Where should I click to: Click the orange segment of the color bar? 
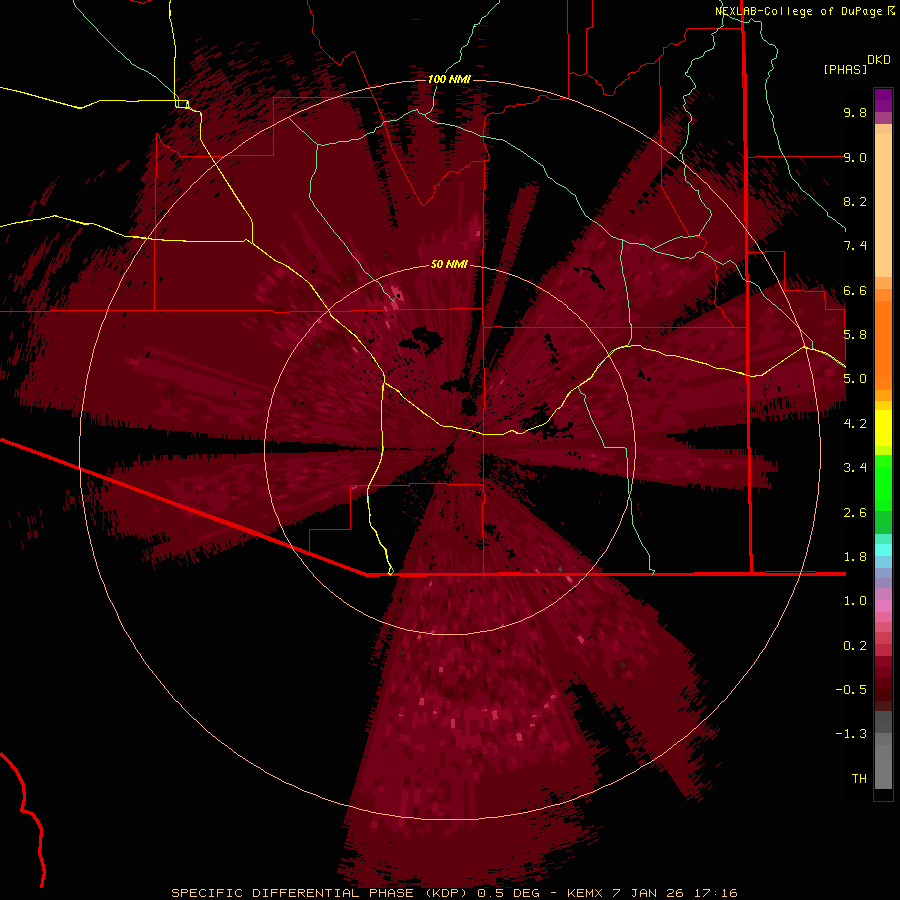(883, 344)
